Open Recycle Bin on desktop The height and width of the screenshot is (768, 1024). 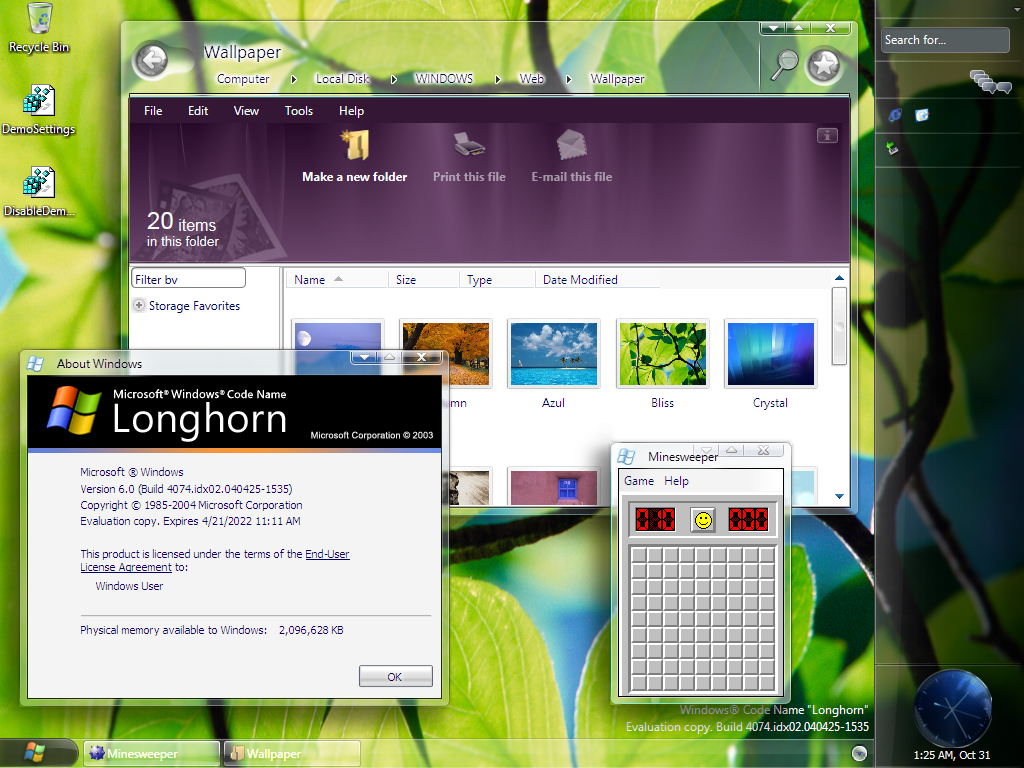(x=39, y=27)
